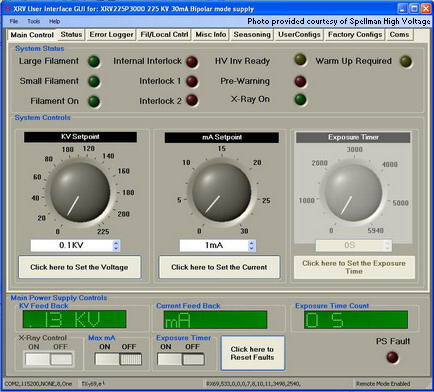This screenshot has height=392, width=434.
Task: Click the Current Feed Back mA display
Action: (215, 320)
